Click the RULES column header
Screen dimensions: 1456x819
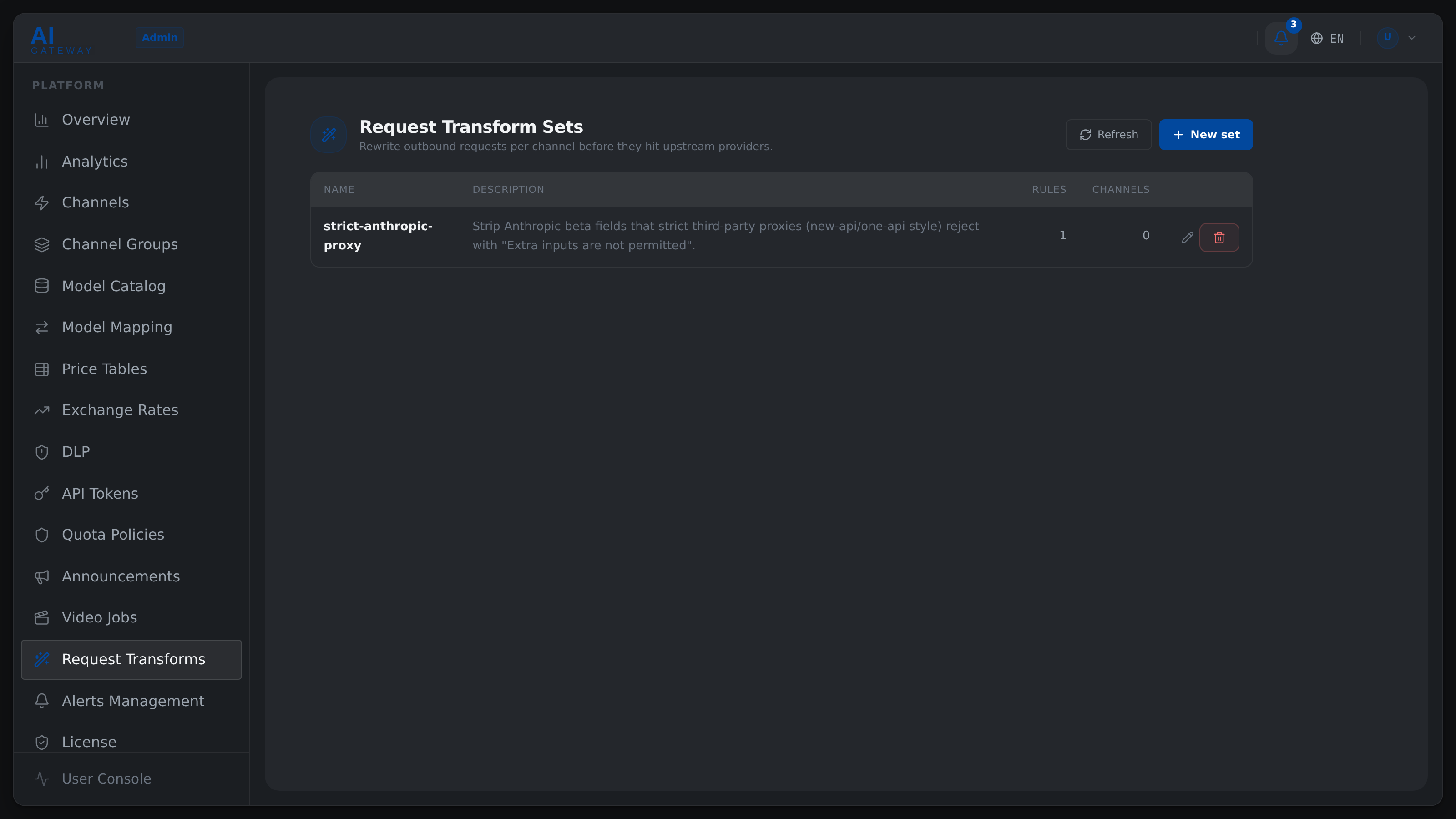(1049, 189)
